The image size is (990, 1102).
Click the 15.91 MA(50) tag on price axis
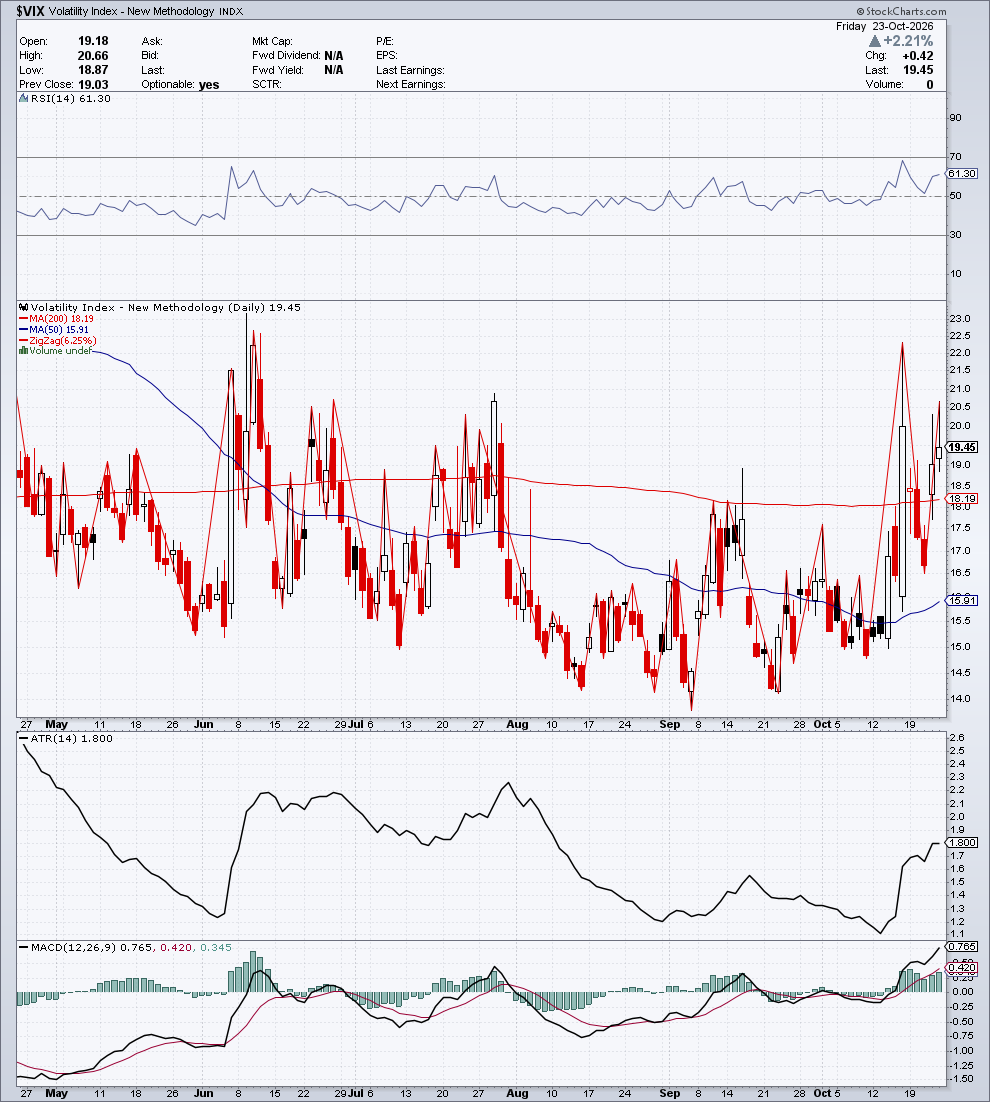pos(962,600)
